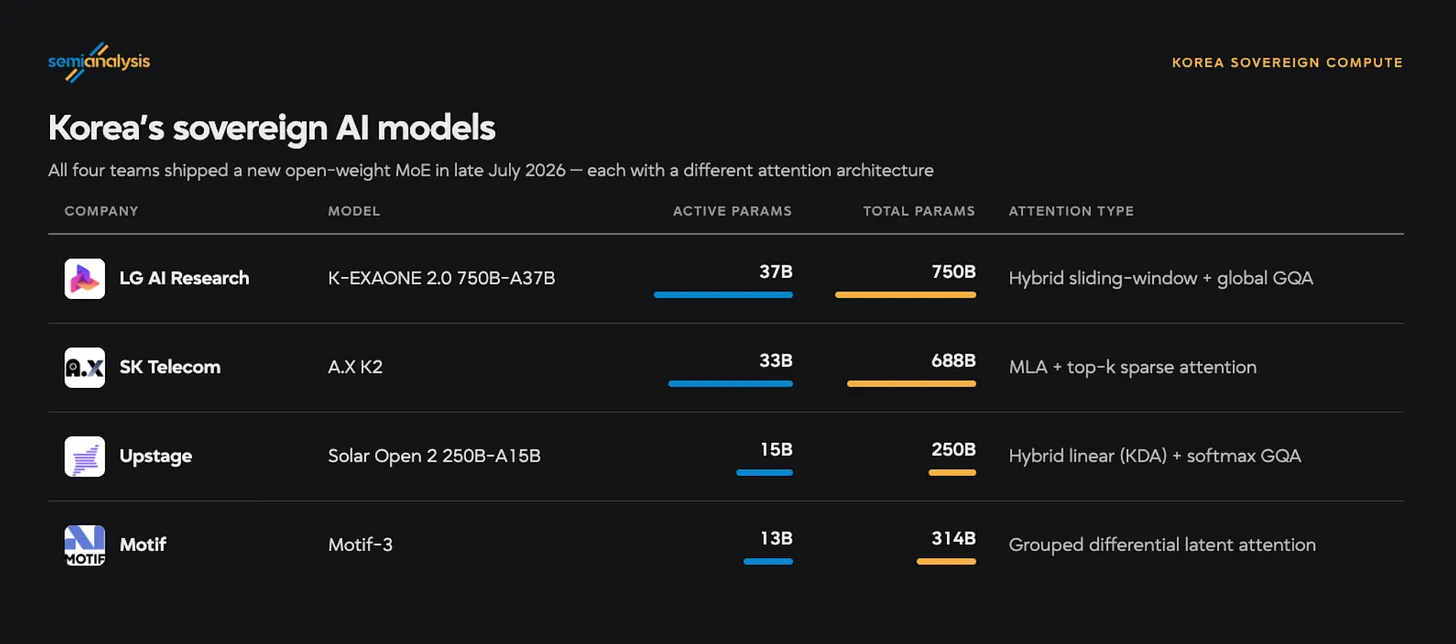The width and height of the screenshot is (1456, 644).
Task: Click the blue 37B active params bar
Action: [723, 295]
